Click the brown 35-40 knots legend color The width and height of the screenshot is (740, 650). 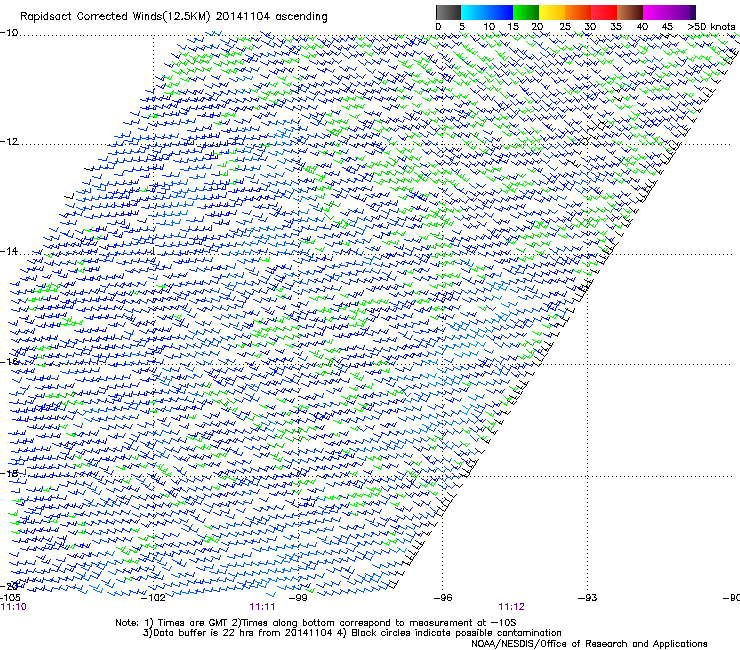tap(630, 12)
